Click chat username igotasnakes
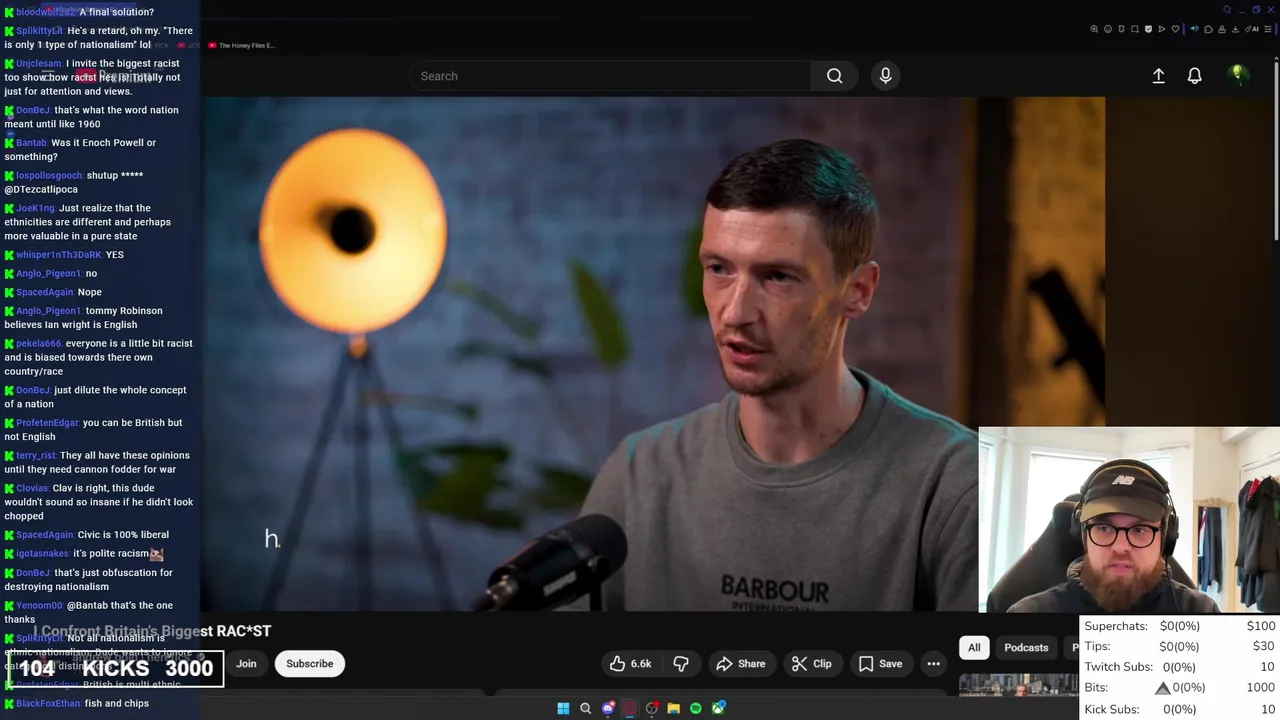 click(x=43, y=553)
